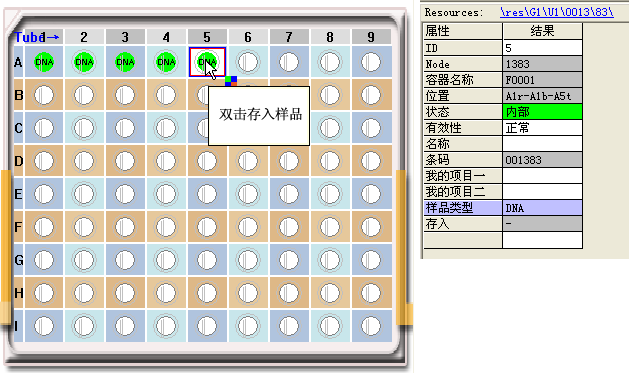
Task: Click the 条码 value 001383
Action: coord(542,160)
